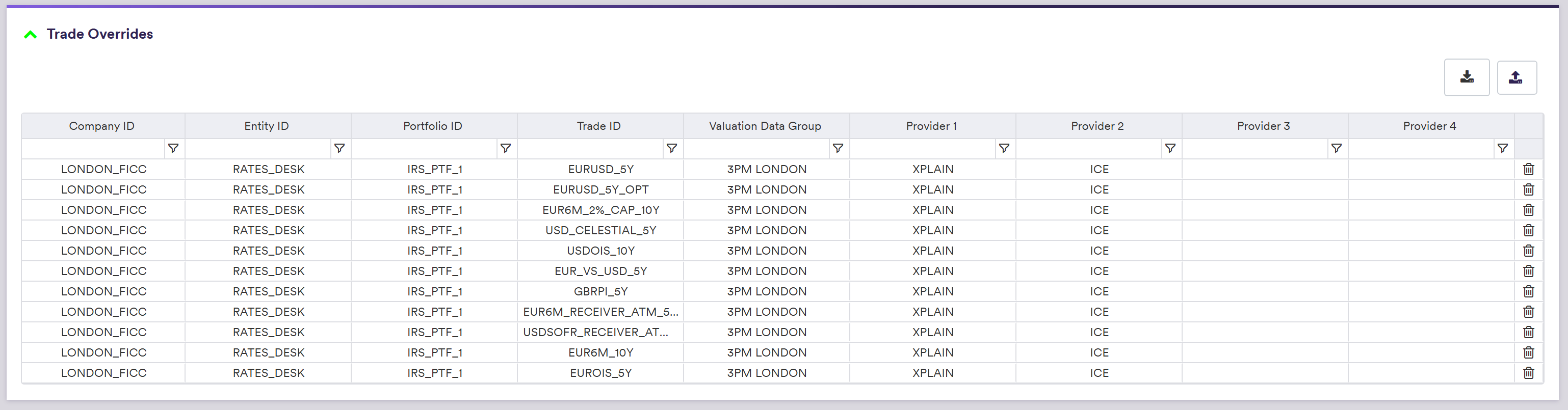Image resolution: width=1568 pixels, height=410 pixels.
Task: Open the Company ID filter icon
Action: [173, 148]
